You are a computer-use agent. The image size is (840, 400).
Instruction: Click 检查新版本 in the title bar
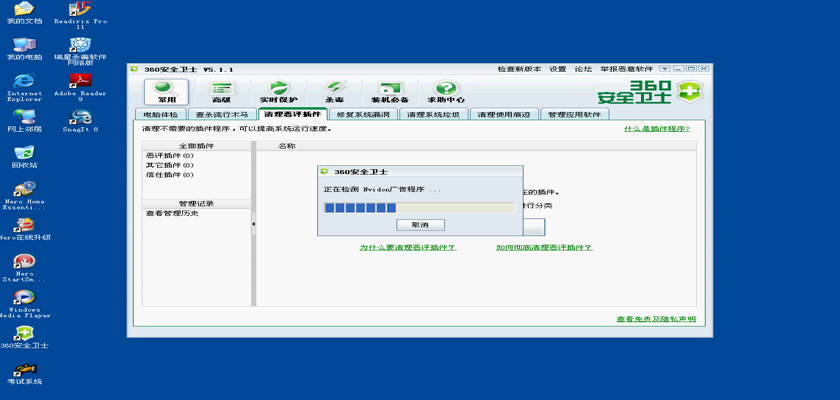coord(519,69)
